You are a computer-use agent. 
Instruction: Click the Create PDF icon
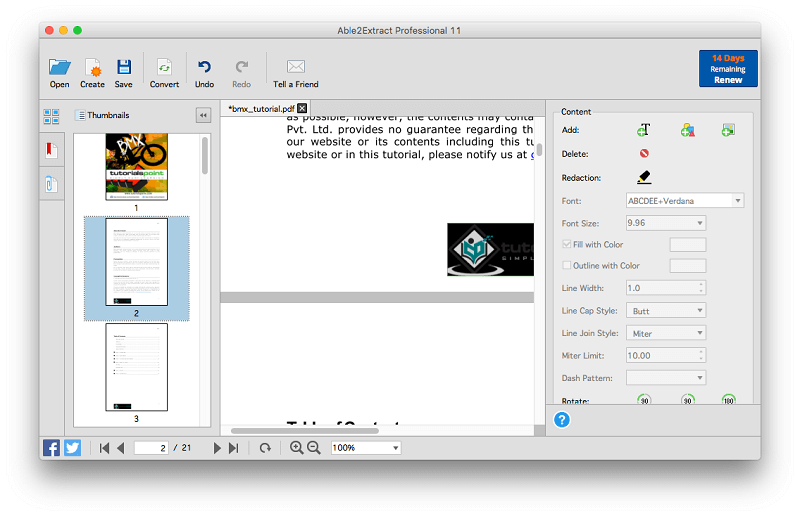[x=93, y=67]
